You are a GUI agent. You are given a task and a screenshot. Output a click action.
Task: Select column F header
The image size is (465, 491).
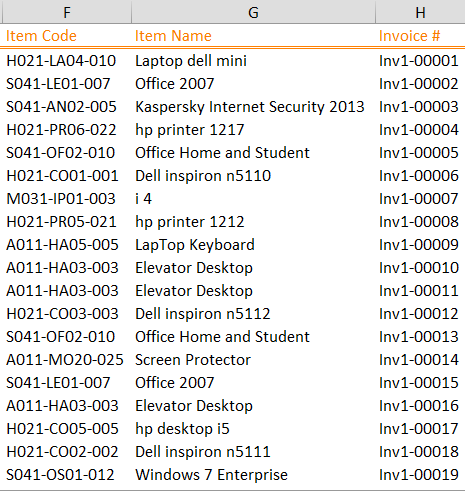67,12
